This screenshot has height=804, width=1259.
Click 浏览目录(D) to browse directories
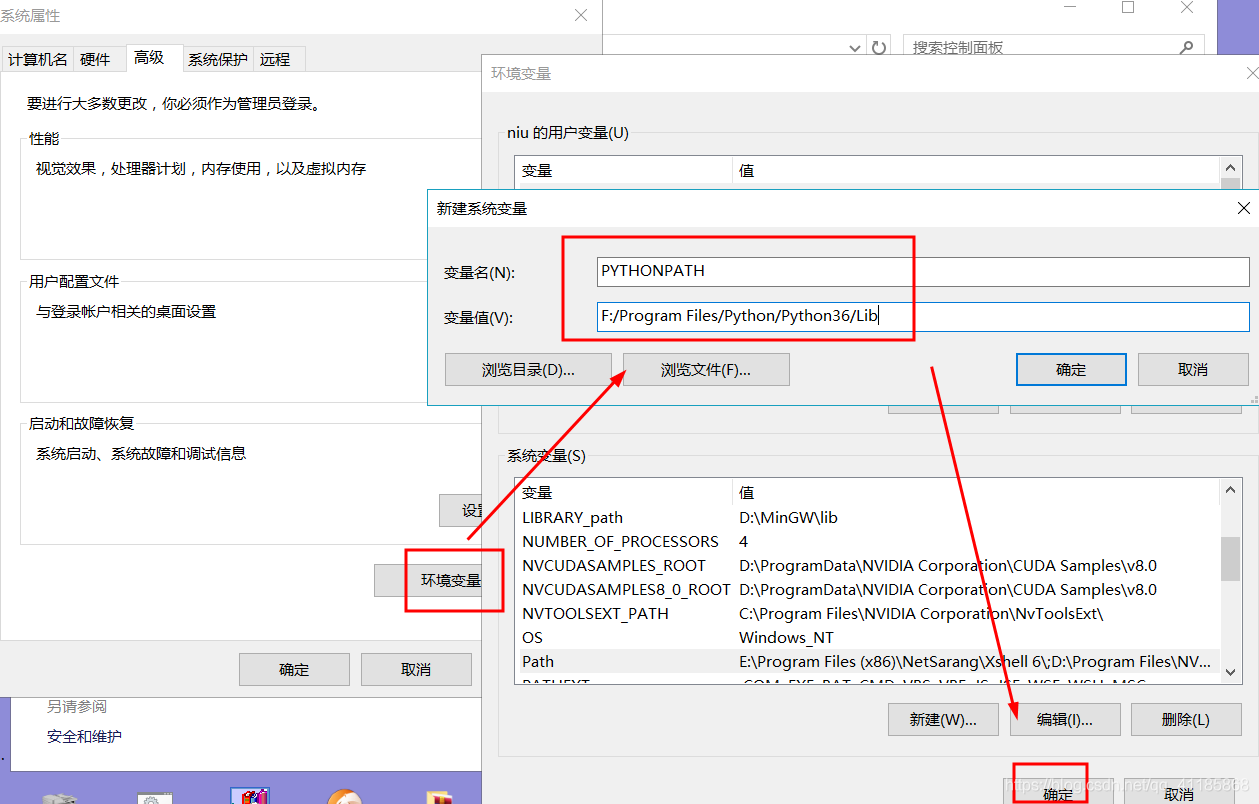528,369
